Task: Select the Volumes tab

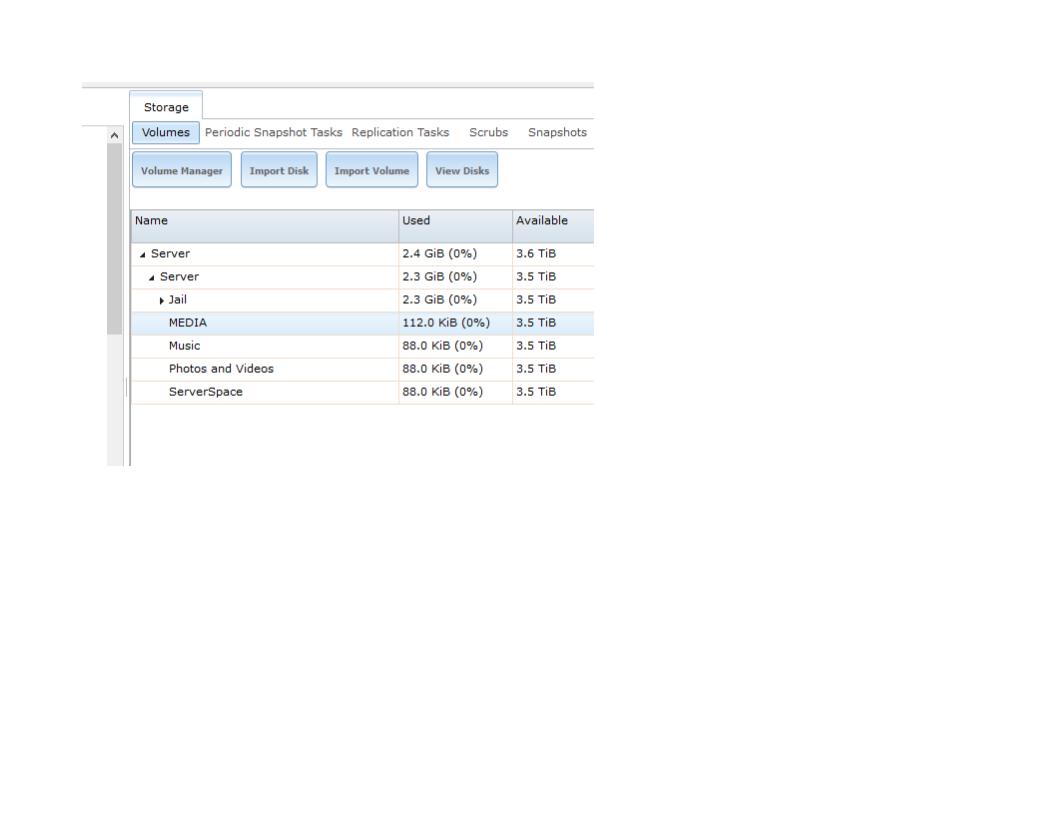Action: (x=166, y=132)
